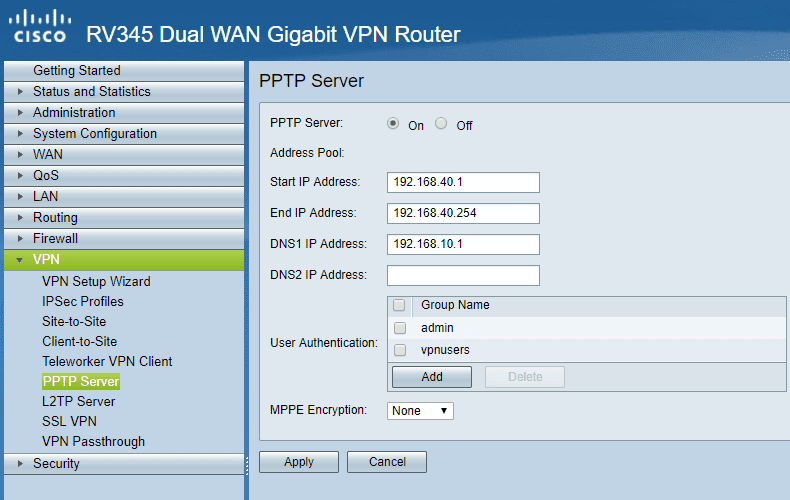Screen dimensions: 790x500
Task: Click the Cancel button
Action: tap(387, 462)
